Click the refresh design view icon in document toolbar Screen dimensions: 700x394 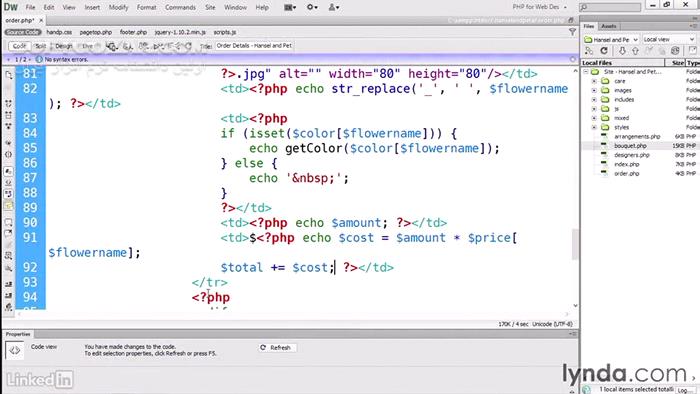pos(188,46)
